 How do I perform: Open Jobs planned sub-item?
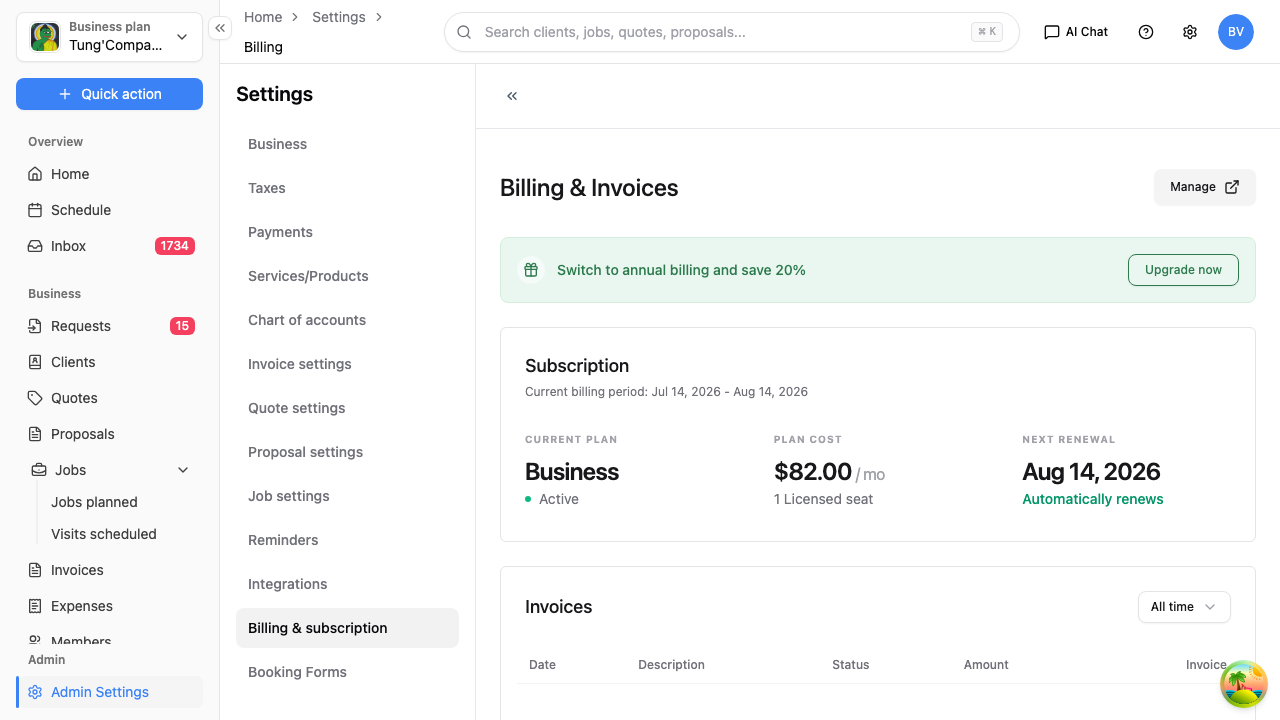tap(94, 502)
